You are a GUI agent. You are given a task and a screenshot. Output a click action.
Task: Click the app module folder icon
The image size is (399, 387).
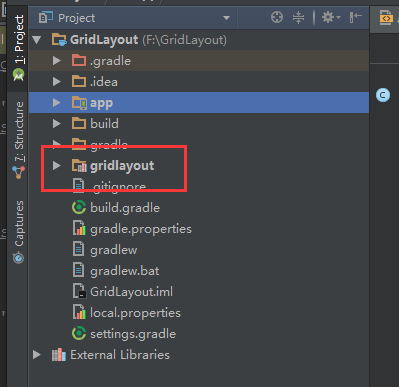pyautogui.click(x=79, y=103)
